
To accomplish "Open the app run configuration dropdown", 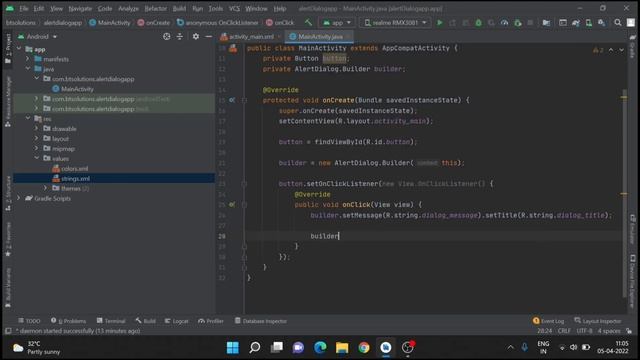I will [x=337, y=23].
